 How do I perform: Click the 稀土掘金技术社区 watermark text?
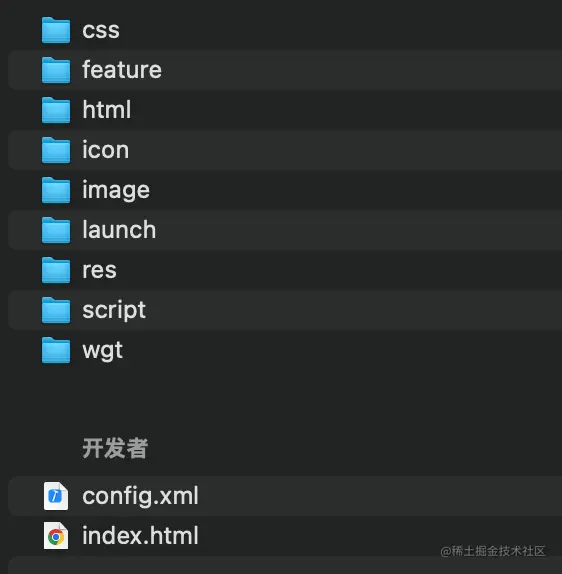pyautogui.click(x=493, y=551)
